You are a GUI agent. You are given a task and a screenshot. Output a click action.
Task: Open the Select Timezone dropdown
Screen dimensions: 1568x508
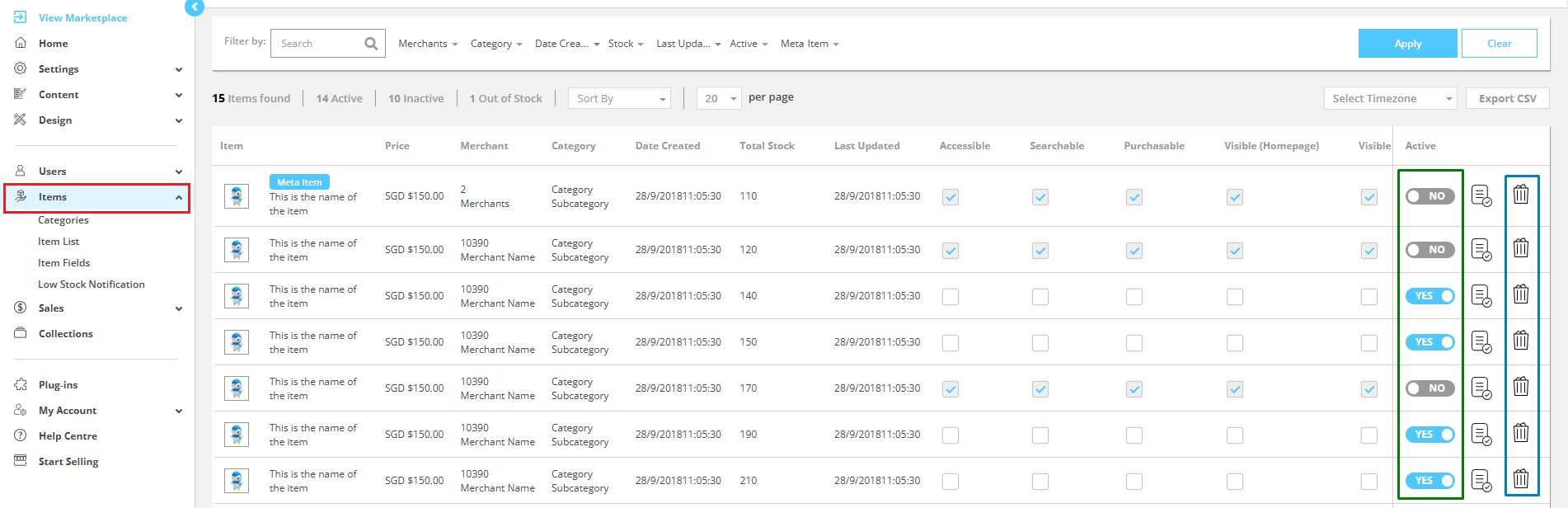(x=1390, y=99)
